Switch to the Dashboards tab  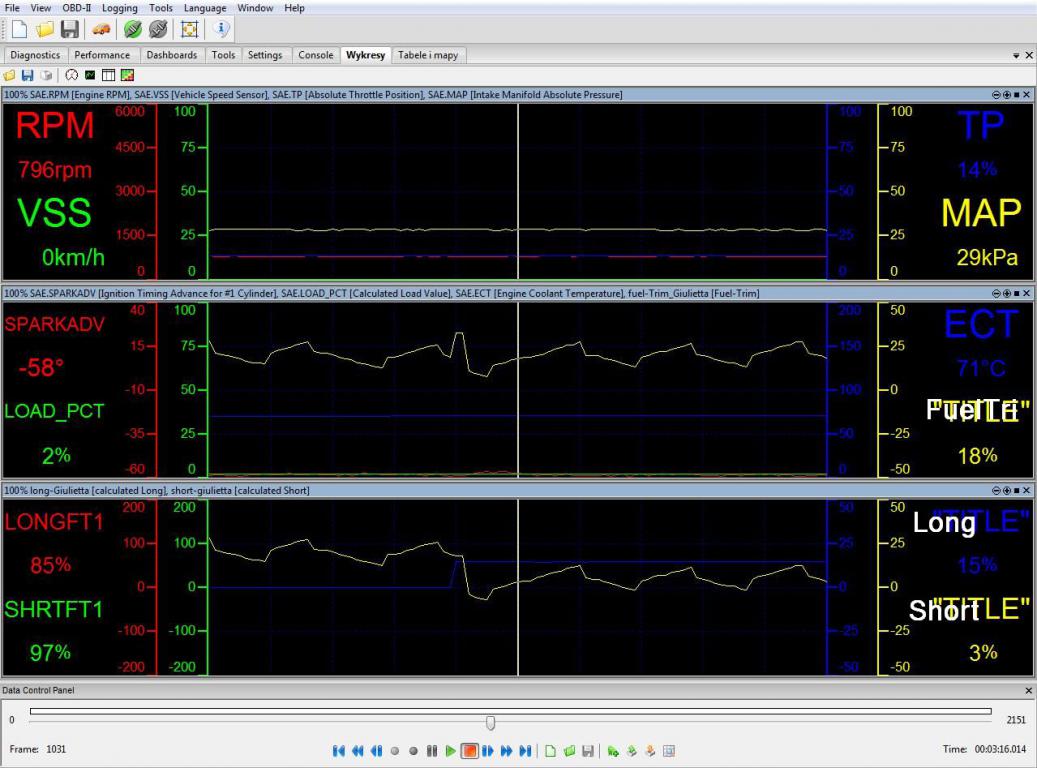(172, 55)
